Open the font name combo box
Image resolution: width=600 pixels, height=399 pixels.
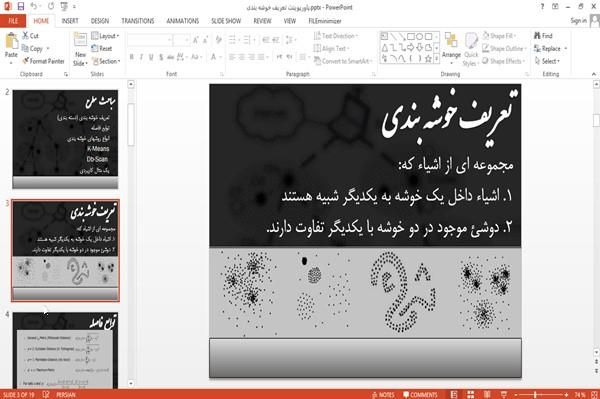pos(149,39)
